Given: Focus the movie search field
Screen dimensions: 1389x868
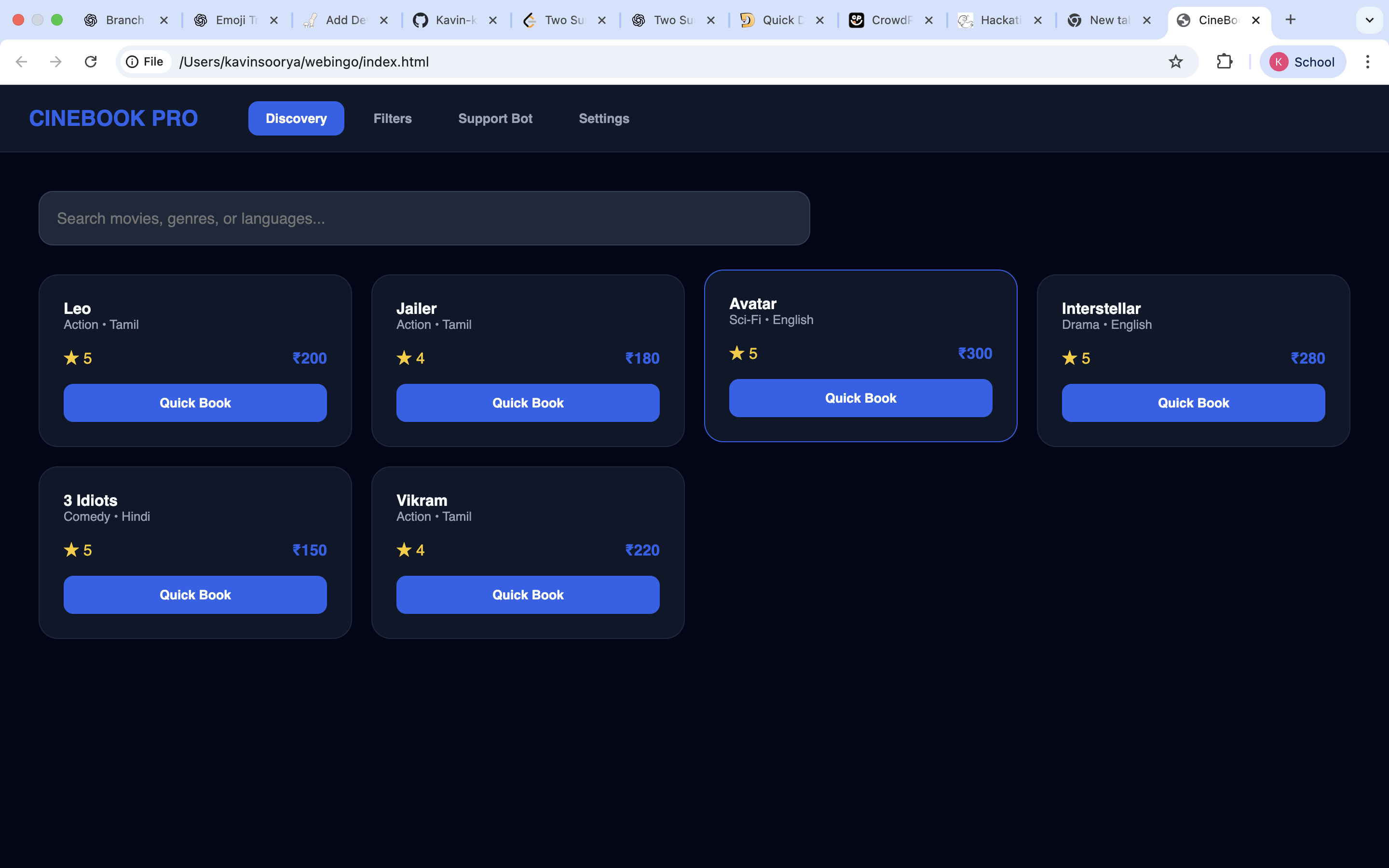Looking at the screenshot, I should coord(424,218).
